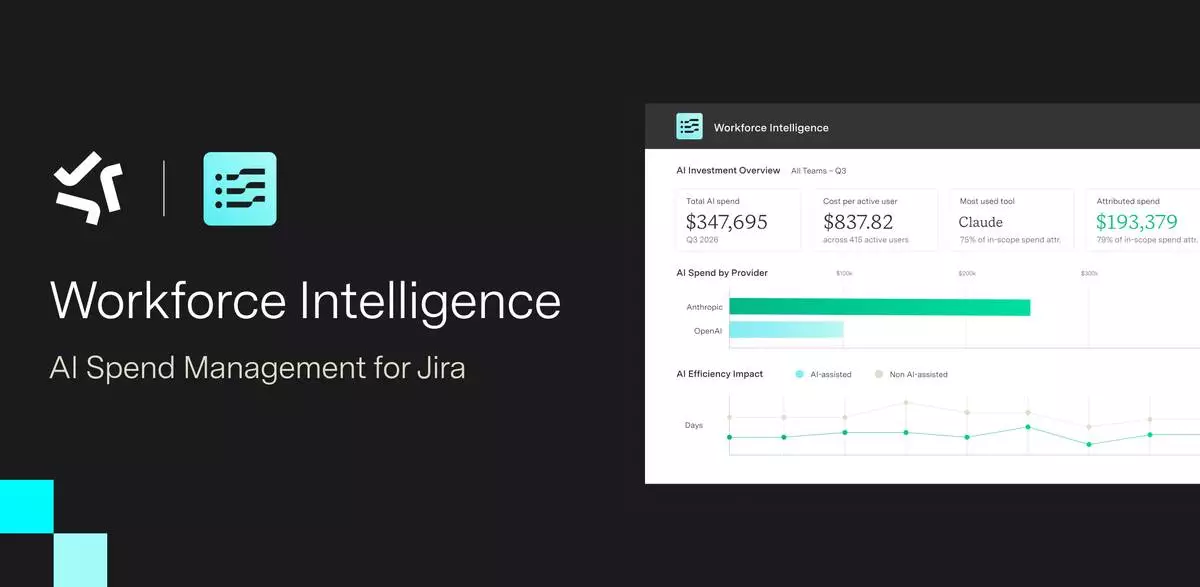Open the 'All Teams – Q3' filter

(x=818, y=171)
